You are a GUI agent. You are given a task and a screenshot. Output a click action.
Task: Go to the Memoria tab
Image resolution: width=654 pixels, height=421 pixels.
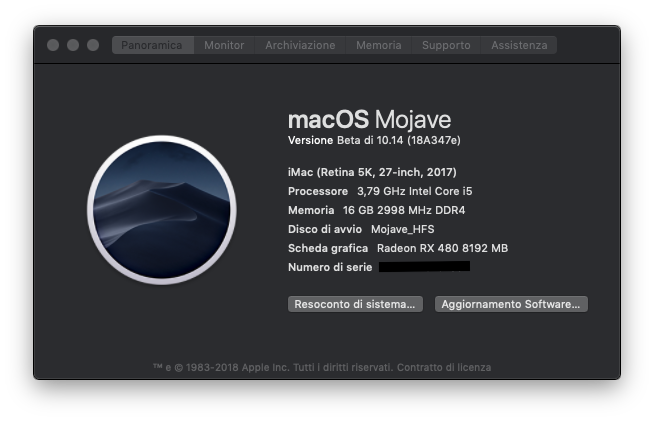pyautogui.click(x=379, y=45)
